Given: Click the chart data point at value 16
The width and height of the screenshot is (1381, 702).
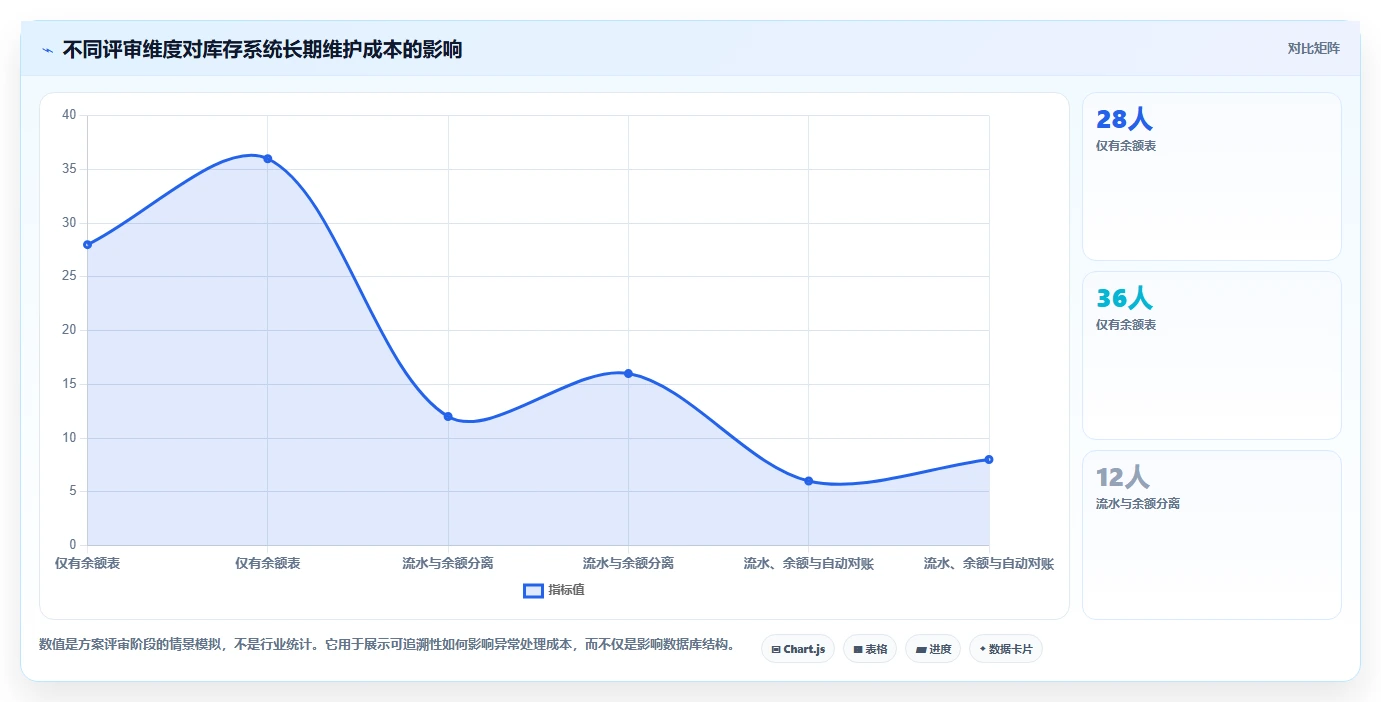Looking at the screenshot, I should pos(628,373).
